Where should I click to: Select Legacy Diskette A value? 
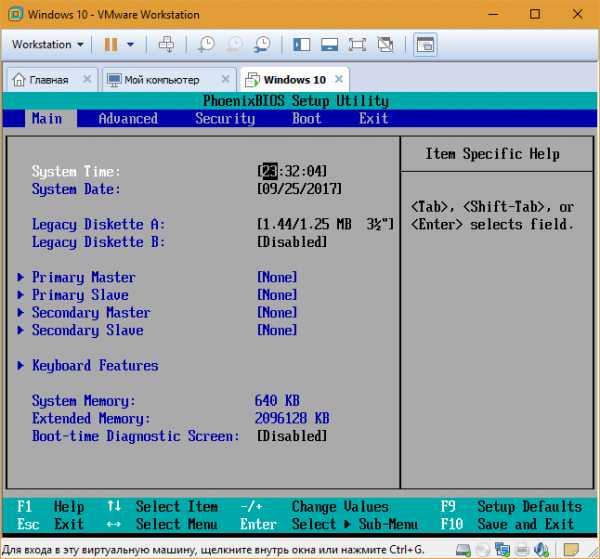click(325, 224)
